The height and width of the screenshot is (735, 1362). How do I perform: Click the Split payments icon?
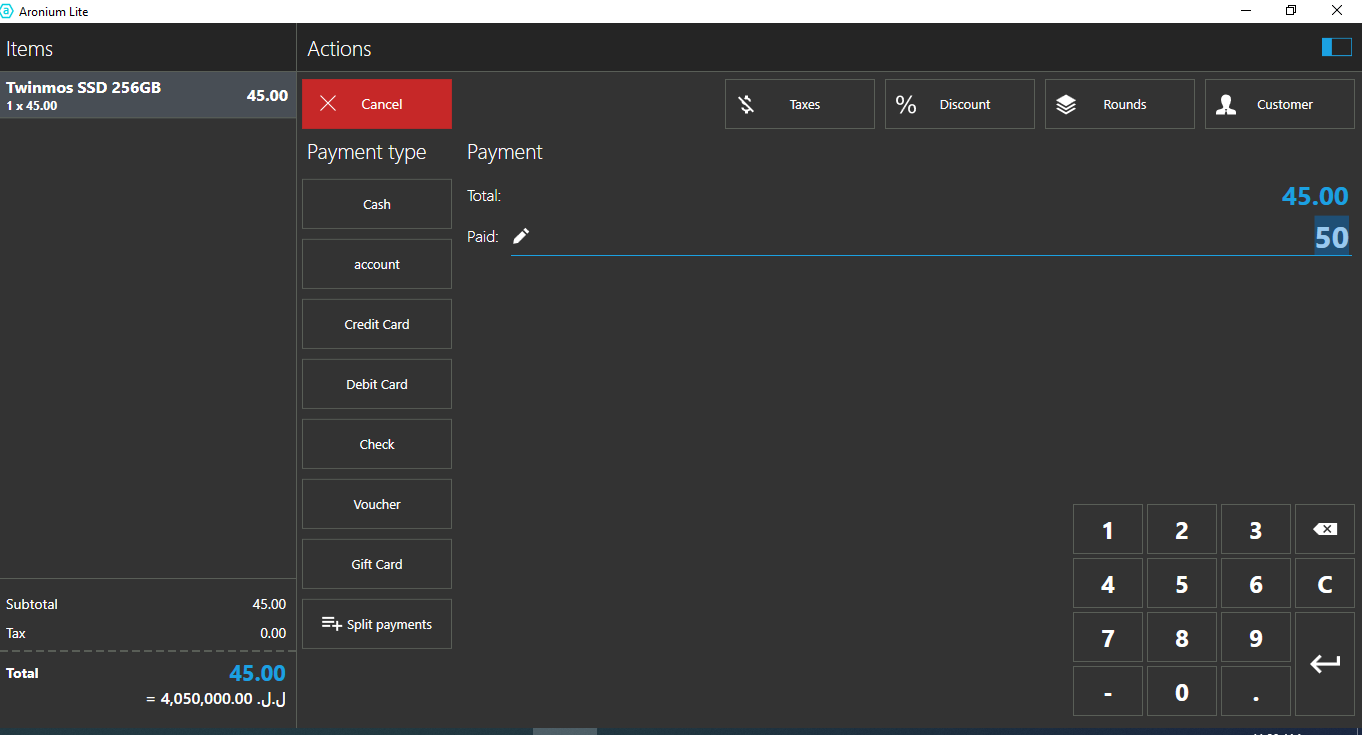331,624
